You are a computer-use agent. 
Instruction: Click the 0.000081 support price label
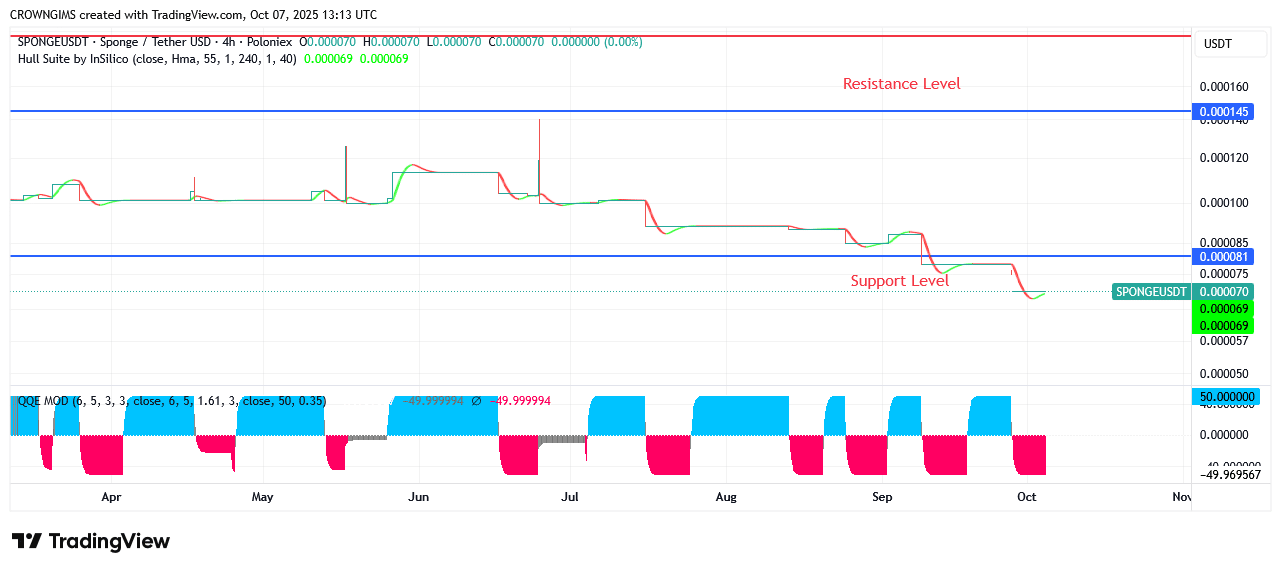coord(1221,256)
